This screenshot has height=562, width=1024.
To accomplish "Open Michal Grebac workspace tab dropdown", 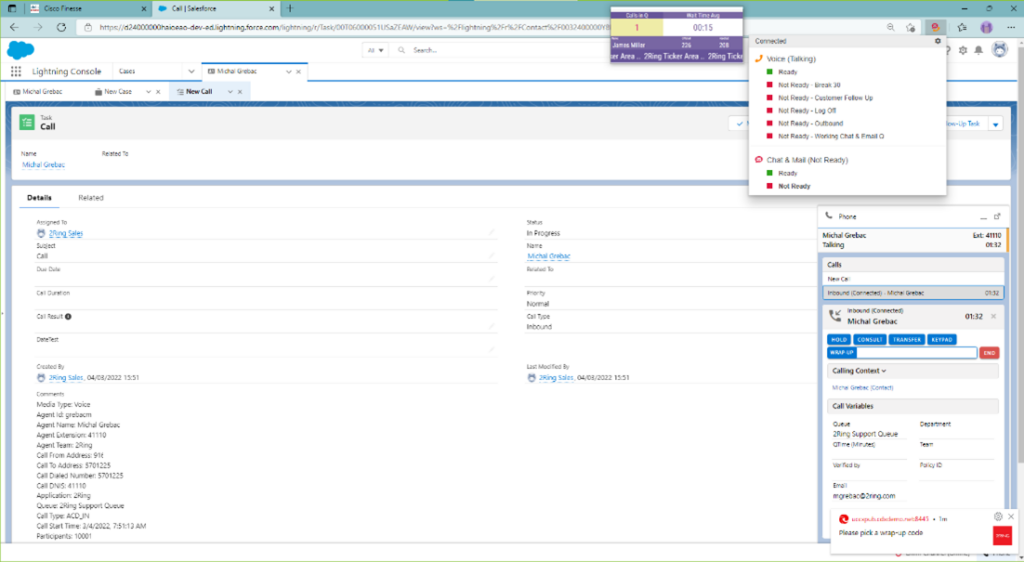I will [288, 72].
